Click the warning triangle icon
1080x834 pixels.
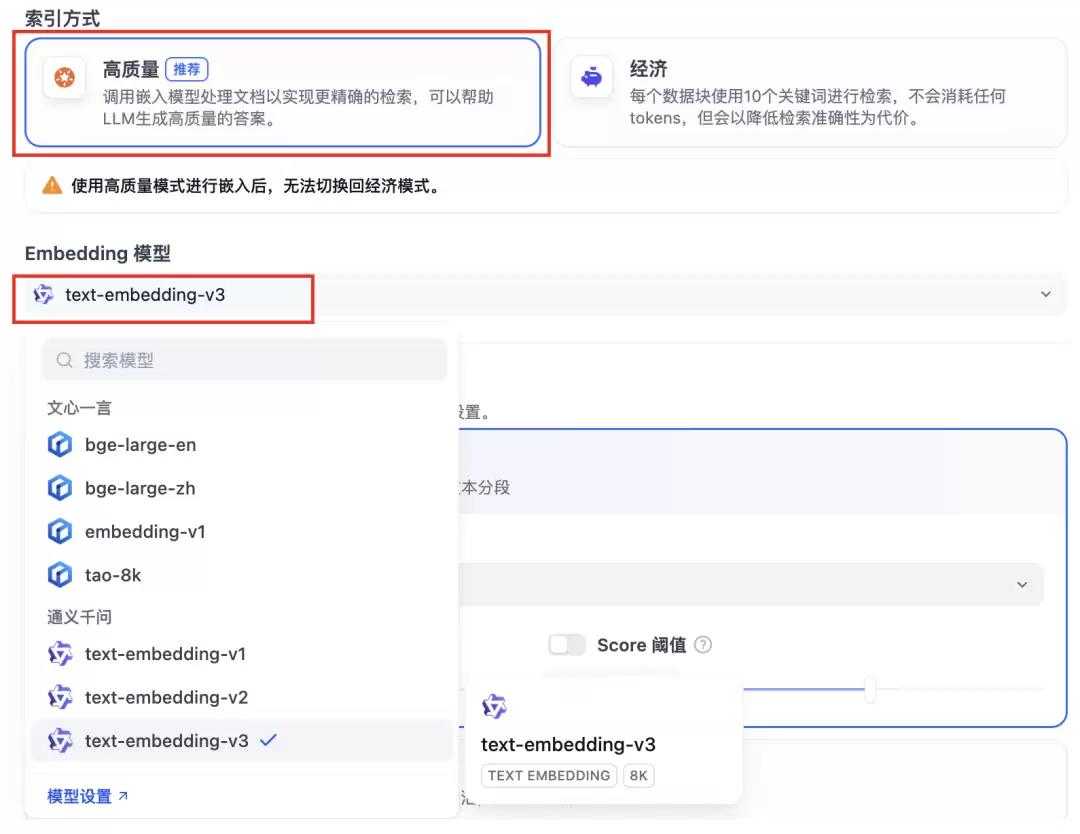click(x=52, y=186)
